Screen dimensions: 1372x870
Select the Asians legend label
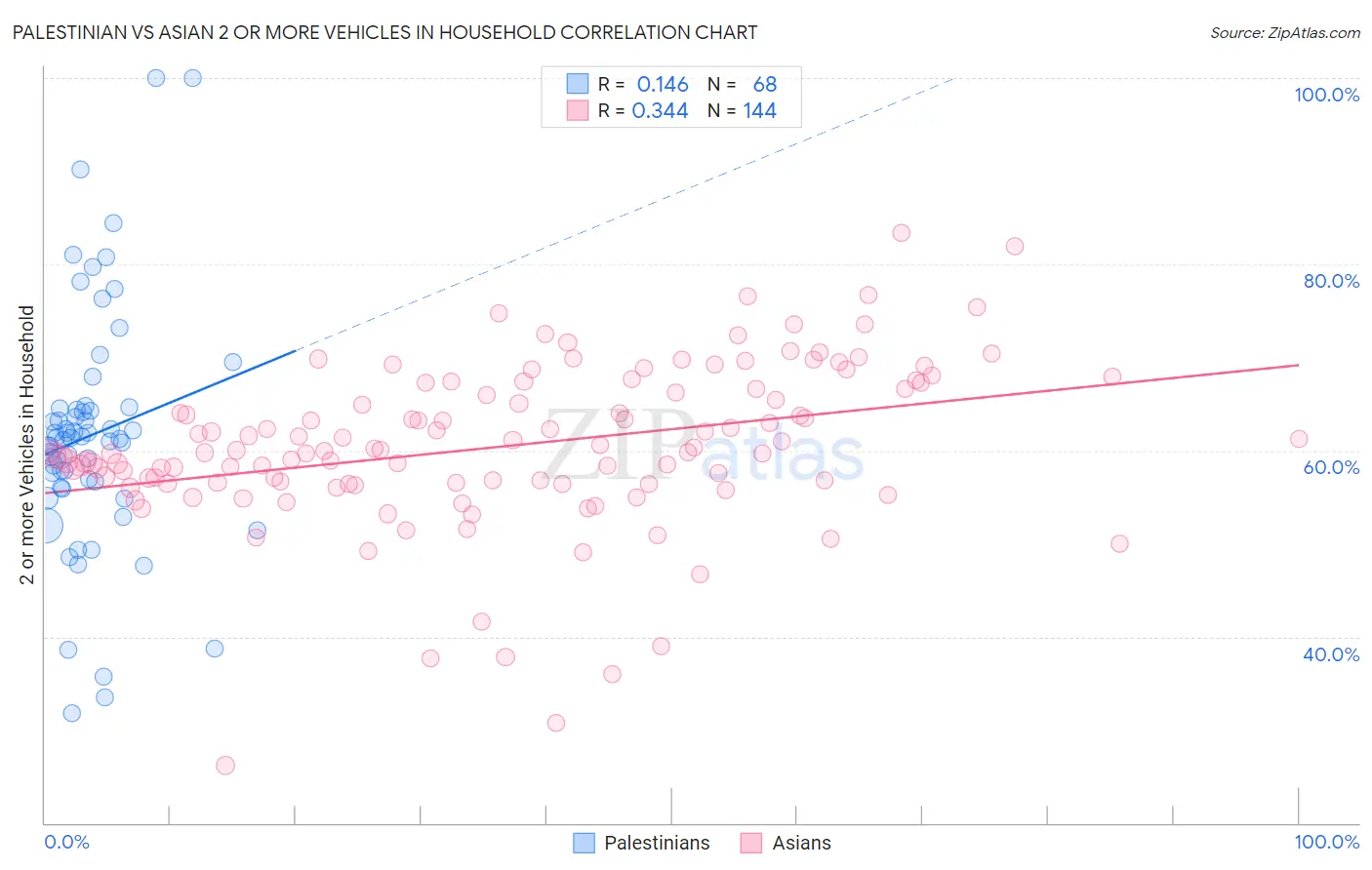(x=801, y=843)
